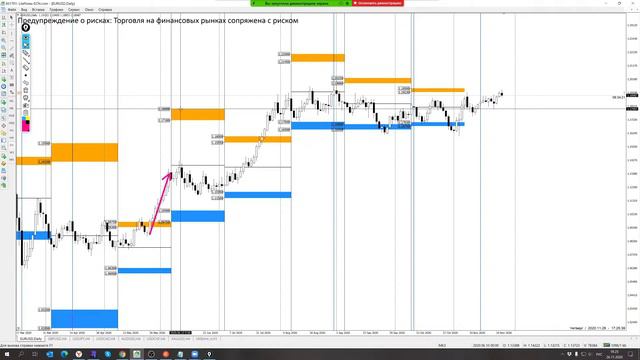
Task: Pick the yellow color swatch
Action: tap(28, 119)
